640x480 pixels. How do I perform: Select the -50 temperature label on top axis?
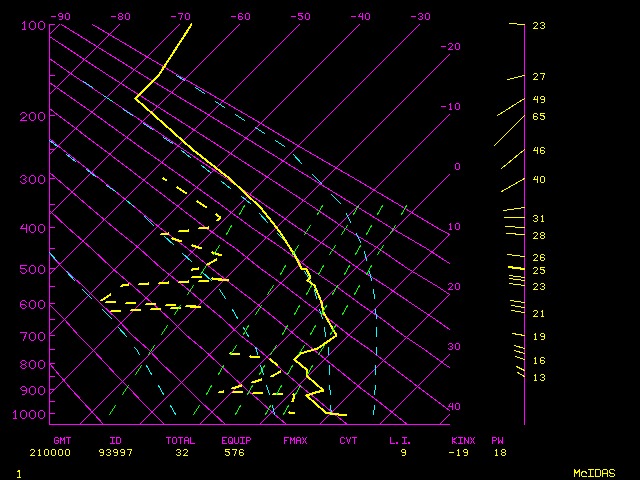[x=300, y=16]
